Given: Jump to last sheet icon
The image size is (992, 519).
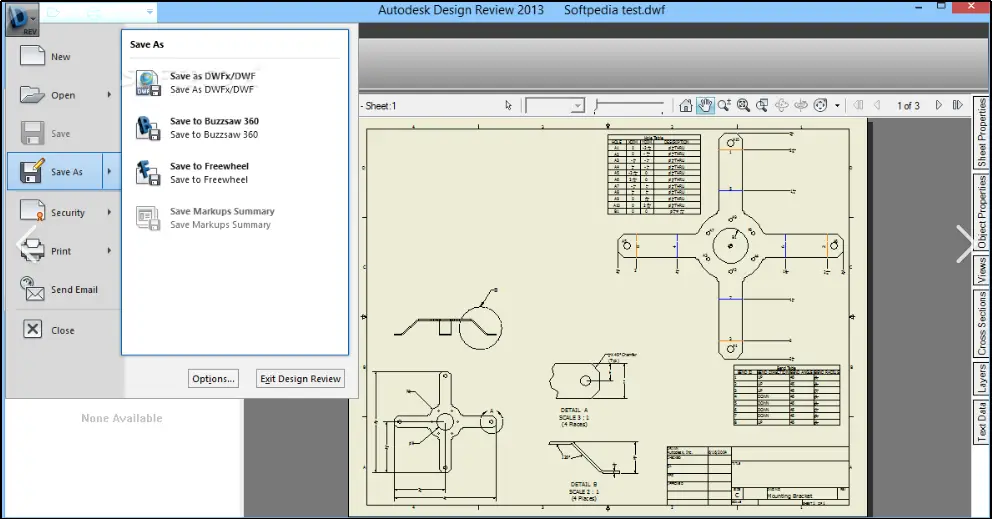Looking at the screenshot, I should point(958,105).
